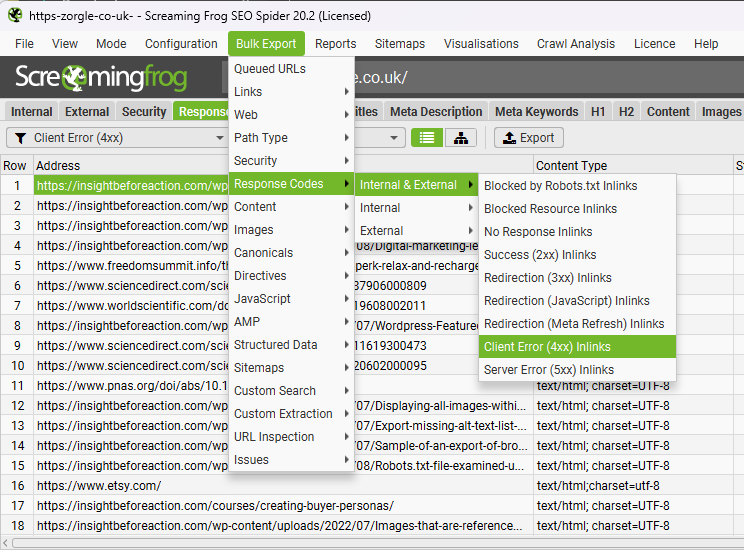The height and width of the screenshot is (558, 744).
Task: Click the Screaming Frog app icon in title bar
Action: [x=15, y=15]
